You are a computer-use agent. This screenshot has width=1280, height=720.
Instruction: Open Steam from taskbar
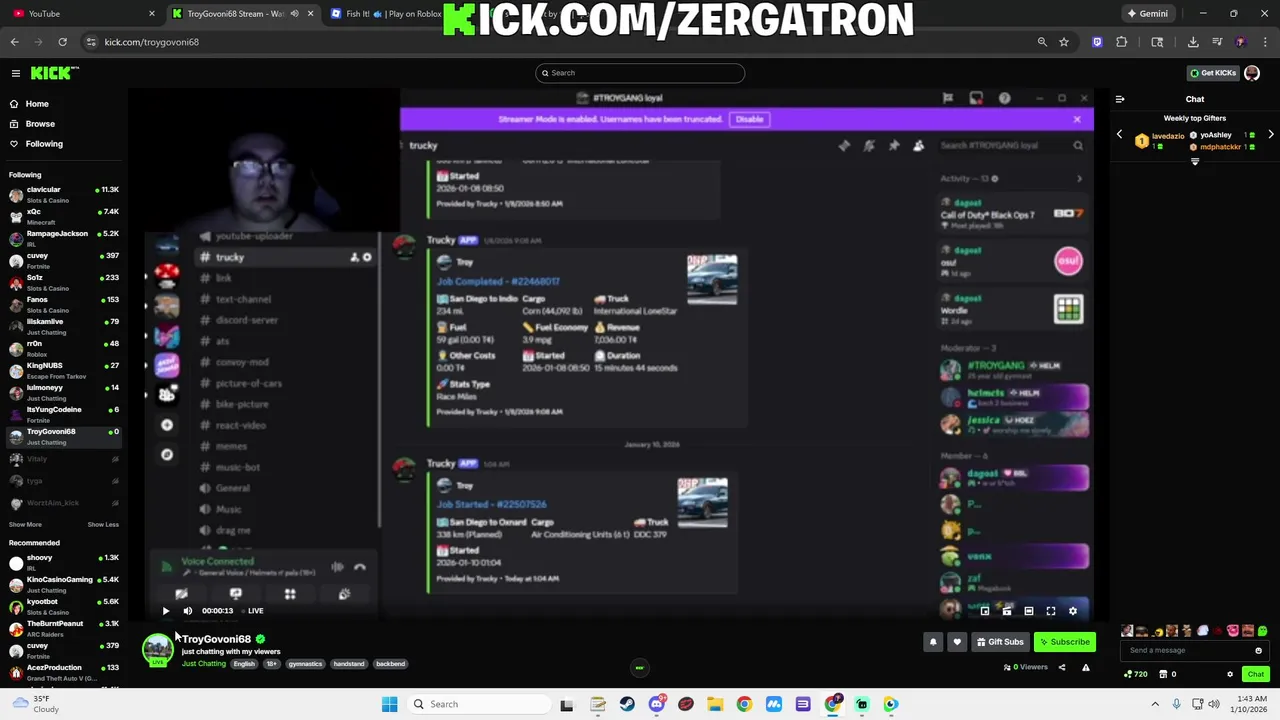point(627,704)
